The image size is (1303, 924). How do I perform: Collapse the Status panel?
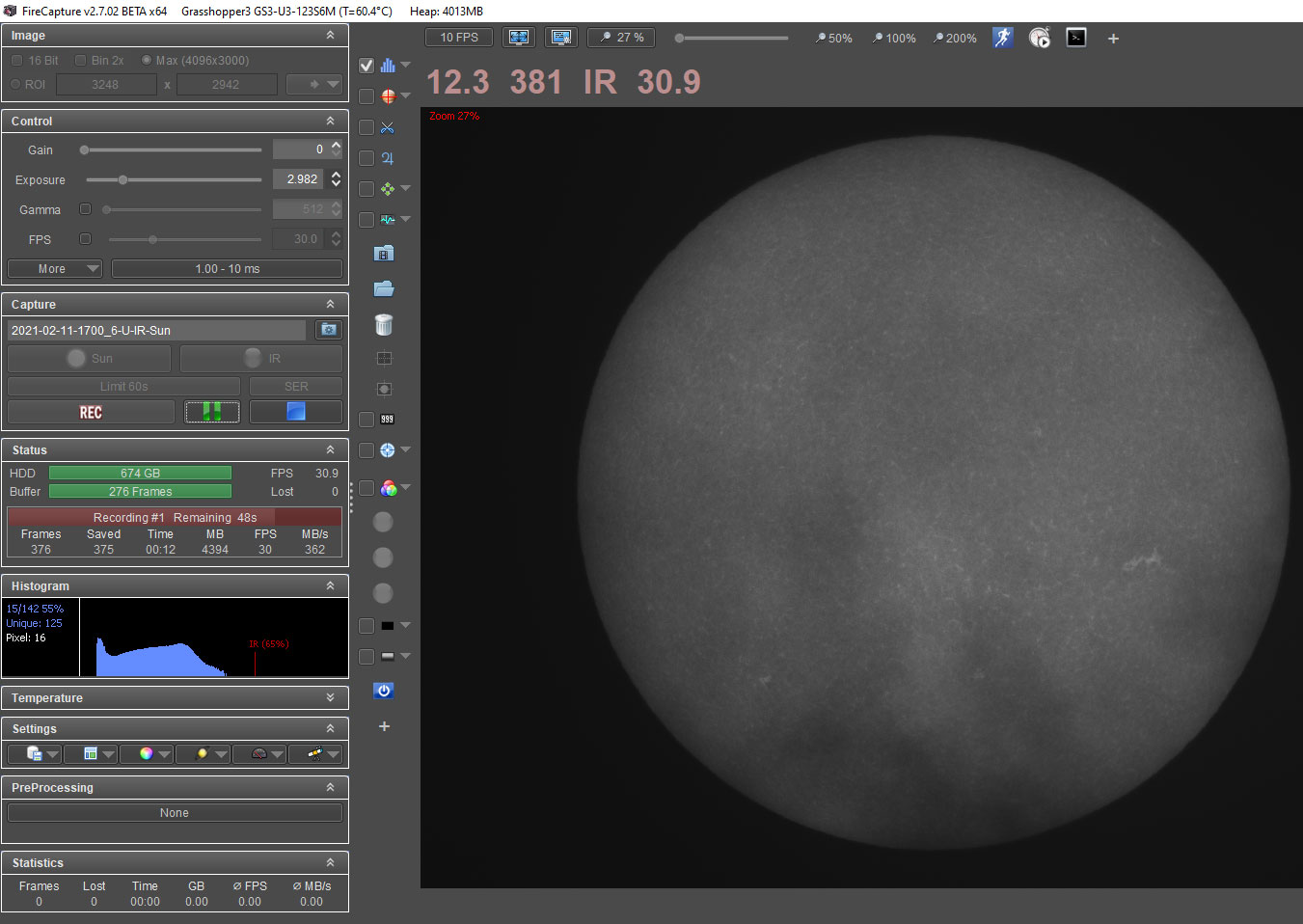[330, 450]
